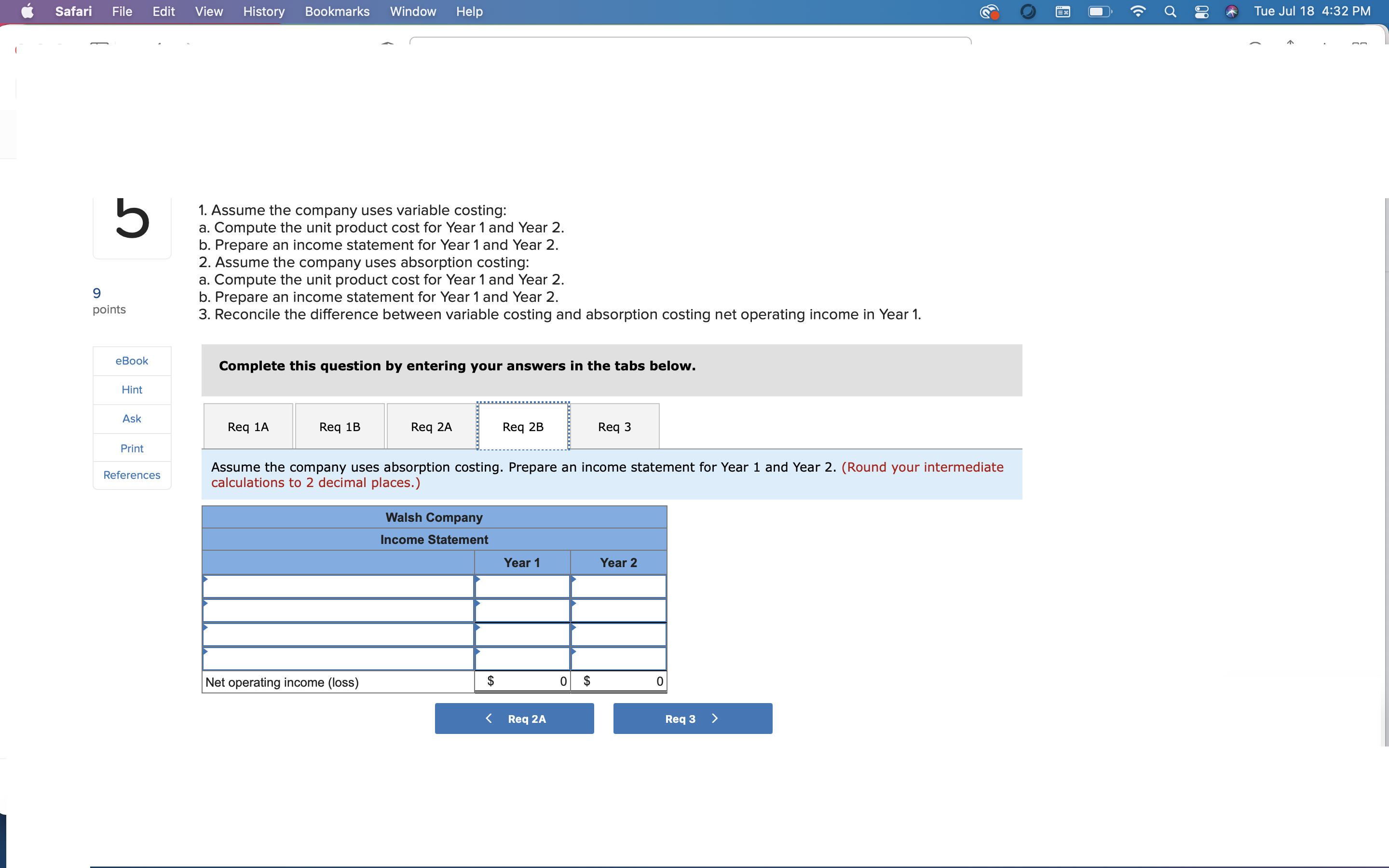Select the Req 3 tab
The image size is (1389, 868).
click(614, 427)
